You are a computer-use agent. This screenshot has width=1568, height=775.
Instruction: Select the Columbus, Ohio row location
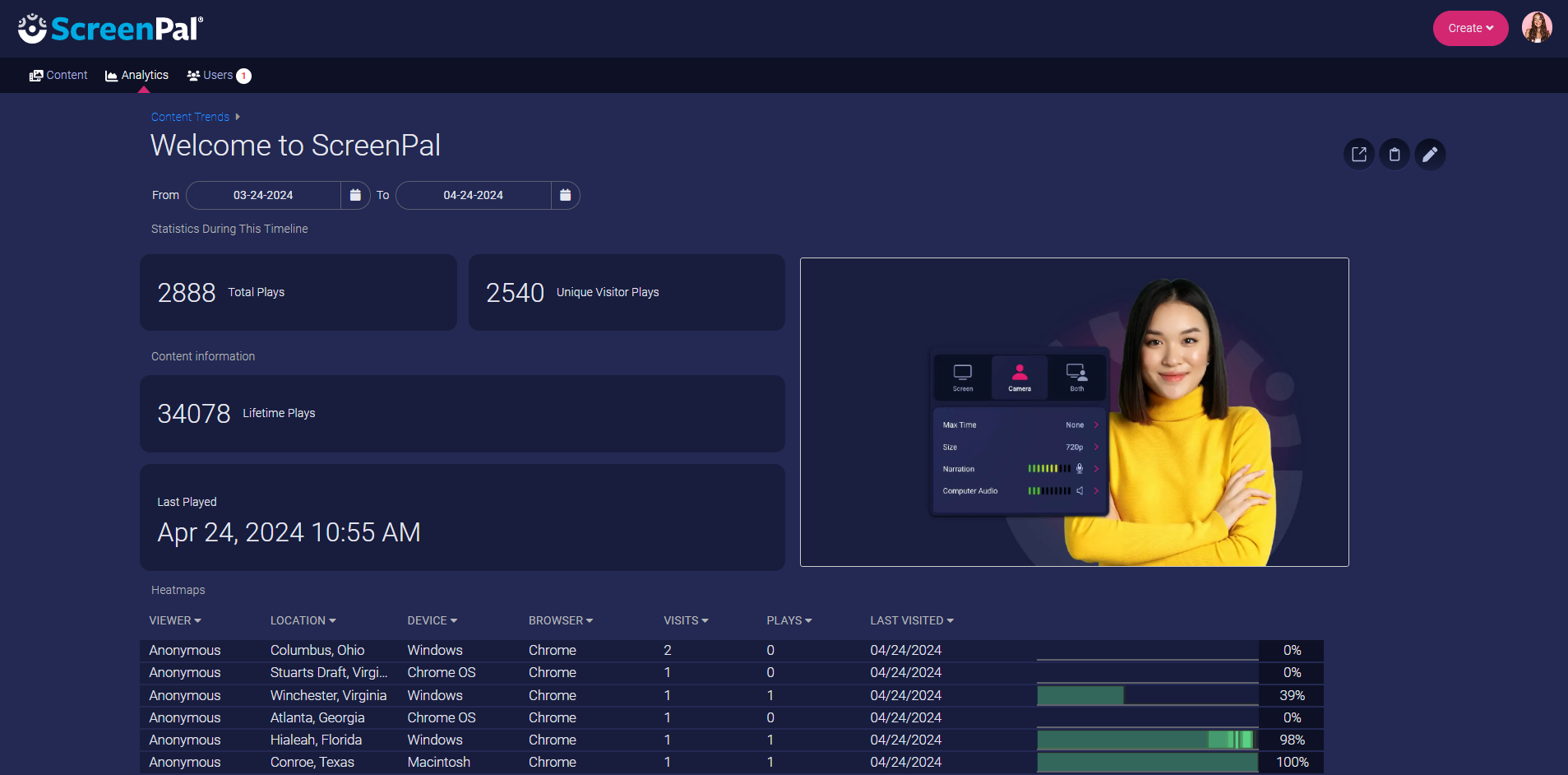click(x=317, y=650)
